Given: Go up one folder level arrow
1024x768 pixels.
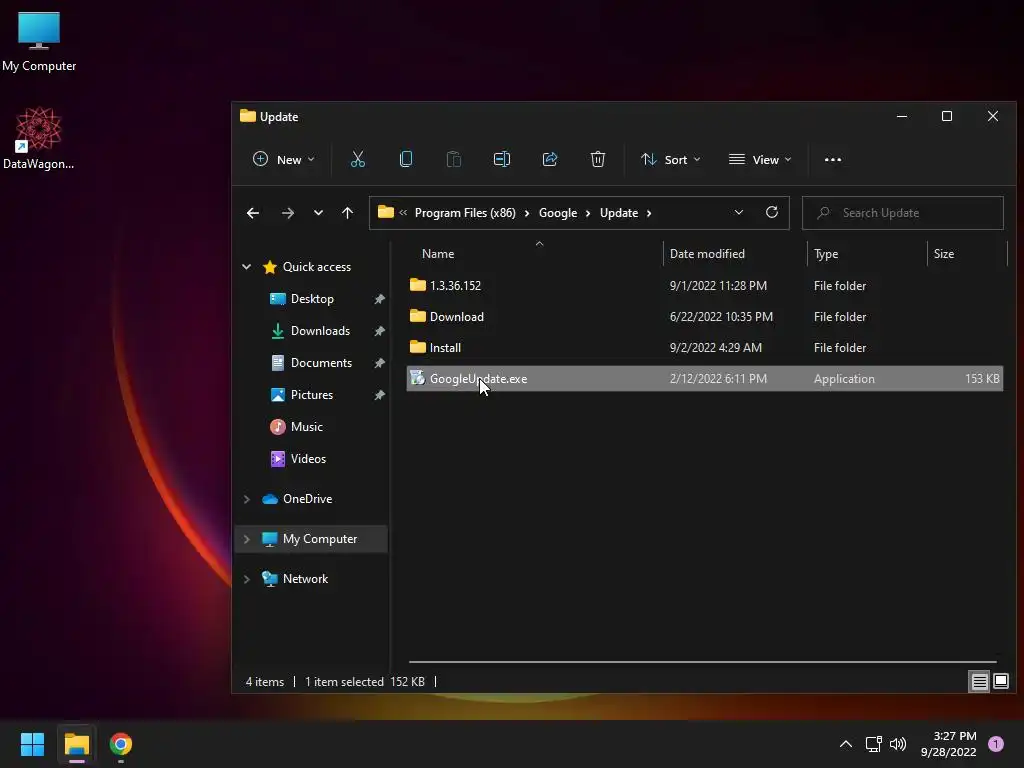Looking at the screenshot, I should [347, 213].
